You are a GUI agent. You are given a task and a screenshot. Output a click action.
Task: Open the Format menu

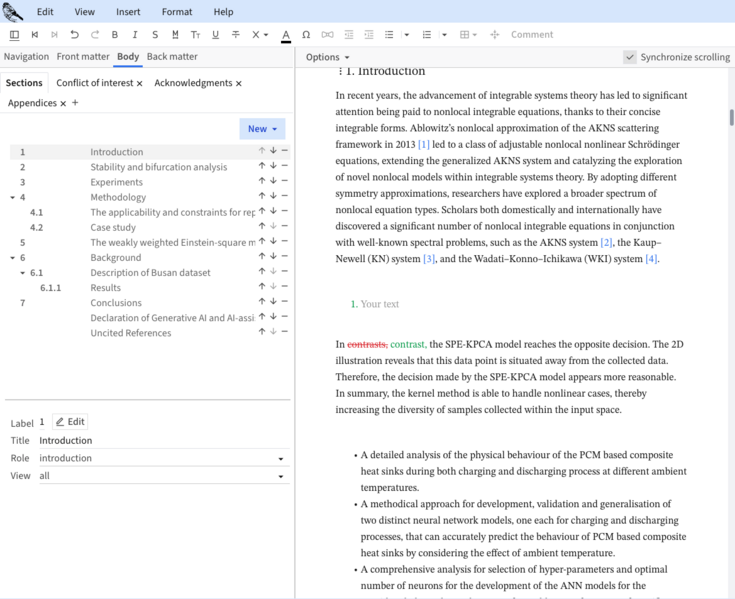(177, 12)
